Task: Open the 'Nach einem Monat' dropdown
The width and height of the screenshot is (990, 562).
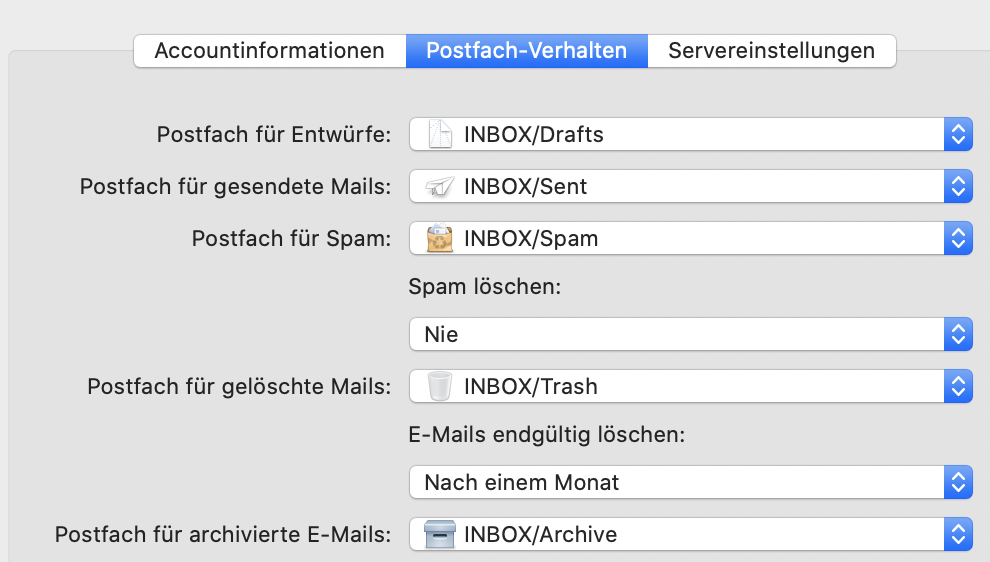Action: tap(690, 482)
